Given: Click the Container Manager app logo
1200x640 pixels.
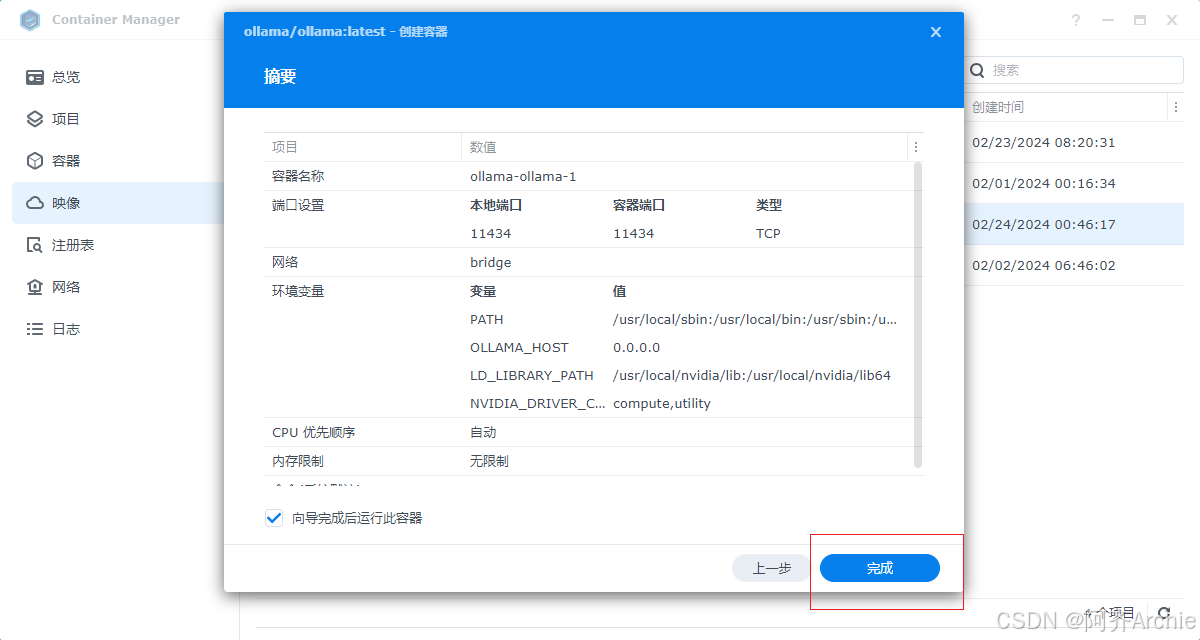Looking at the screenshot, I should [x=30, y=19].
